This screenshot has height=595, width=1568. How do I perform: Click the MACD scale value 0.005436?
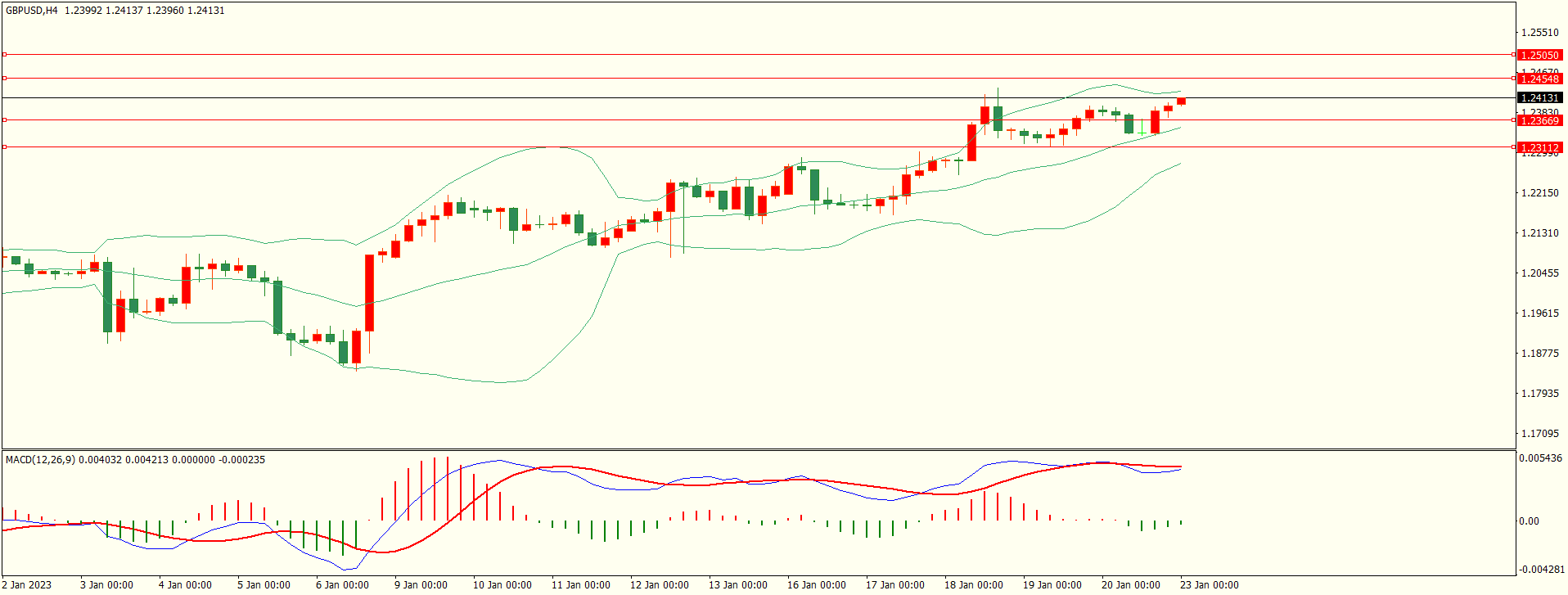tap(1540, 458)
